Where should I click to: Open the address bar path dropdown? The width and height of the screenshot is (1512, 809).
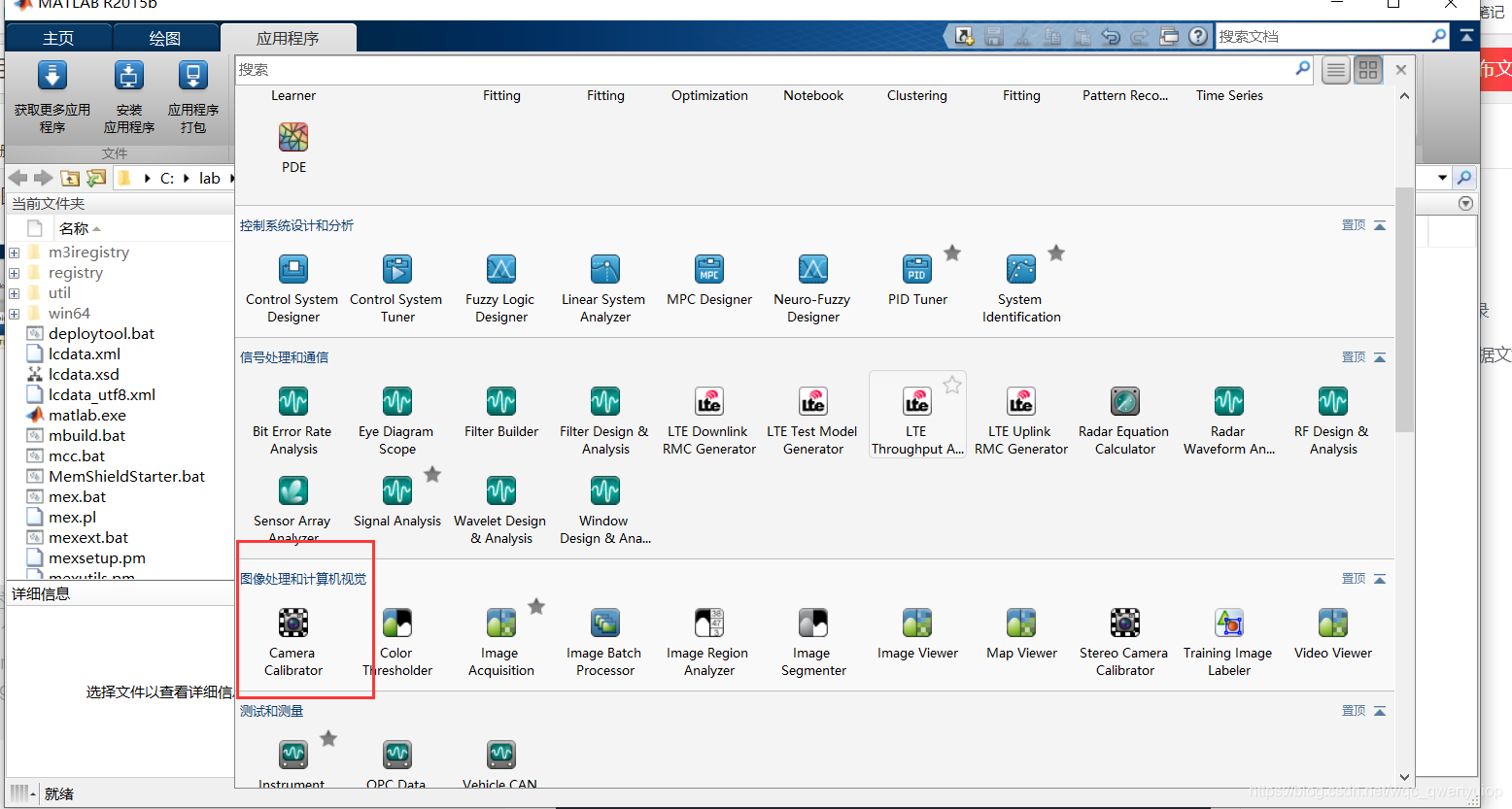1442,178
